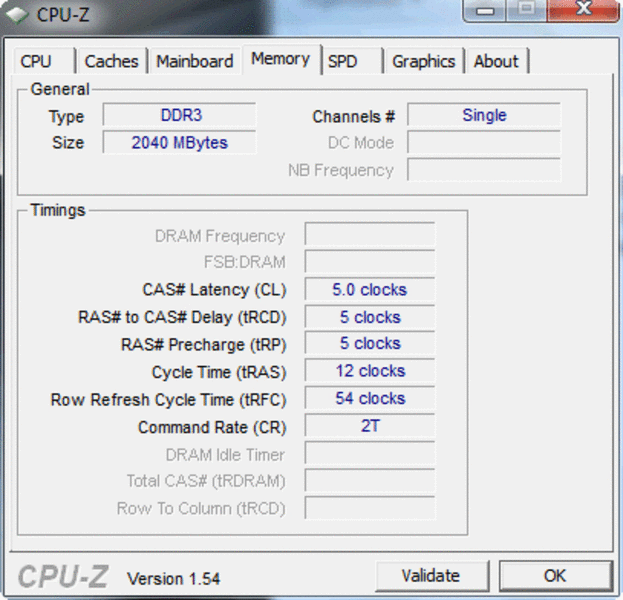Image resolution: width=623 pixels, height=600 pixels.
Task: Click the Single channels field
Action: pos(484,115)
